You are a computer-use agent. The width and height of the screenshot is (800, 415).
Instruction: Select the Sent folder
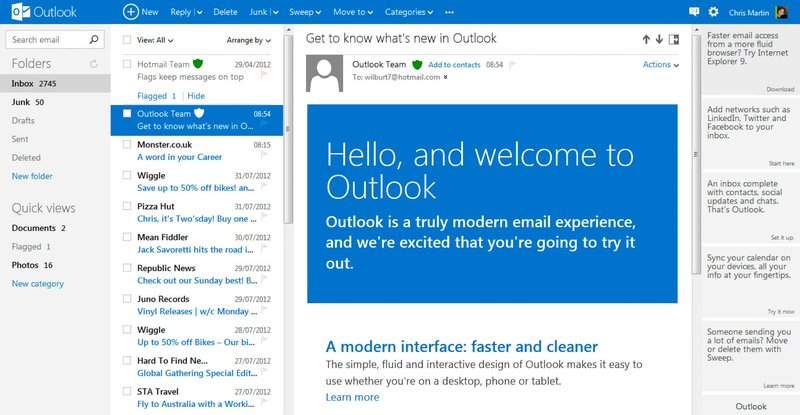click(x=55, y=139)
